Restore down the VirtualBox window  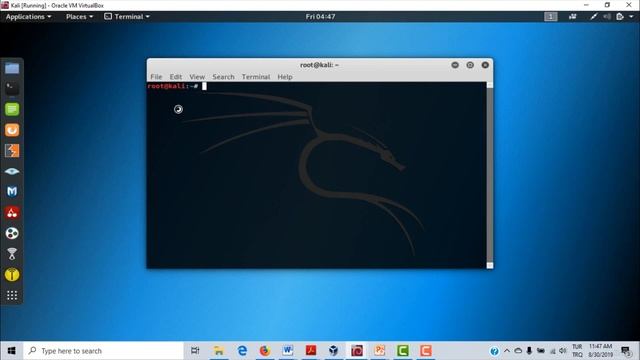click(x=607, y=5)
